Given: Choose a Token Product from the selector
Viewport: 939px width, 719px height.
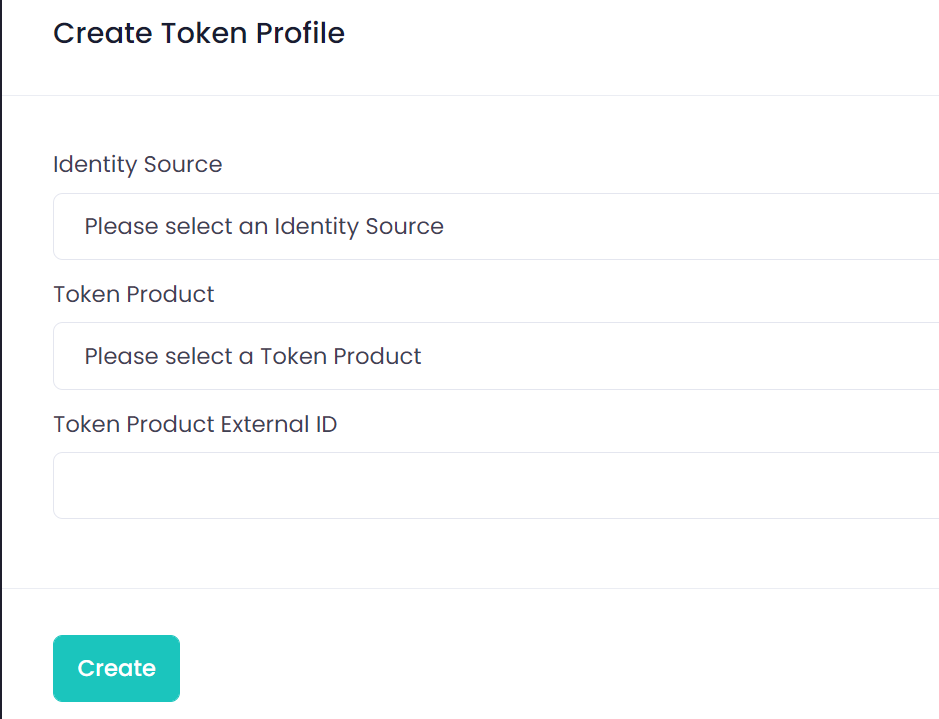Looking at the screenshot, I should 495,356.
